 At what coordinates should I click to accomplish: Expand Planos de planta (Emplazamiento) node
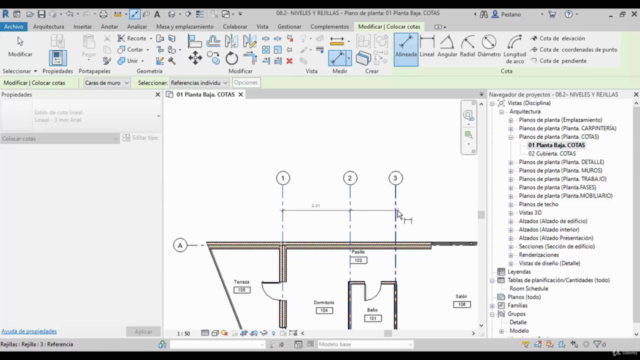(x=511, y=120)
